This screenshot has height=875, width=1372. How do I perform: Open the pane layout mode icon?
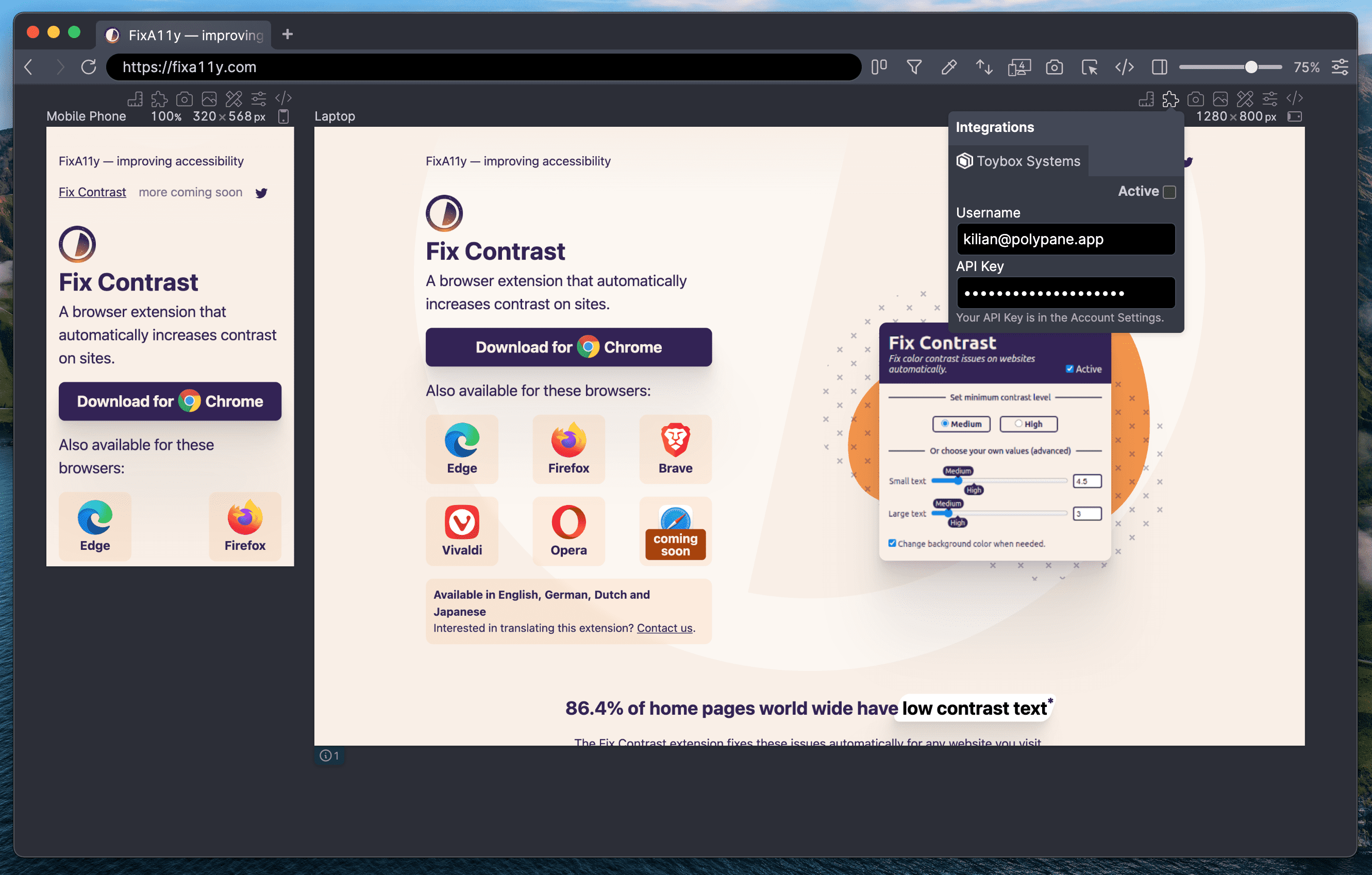pyautogui.click(x=879, y=67)
